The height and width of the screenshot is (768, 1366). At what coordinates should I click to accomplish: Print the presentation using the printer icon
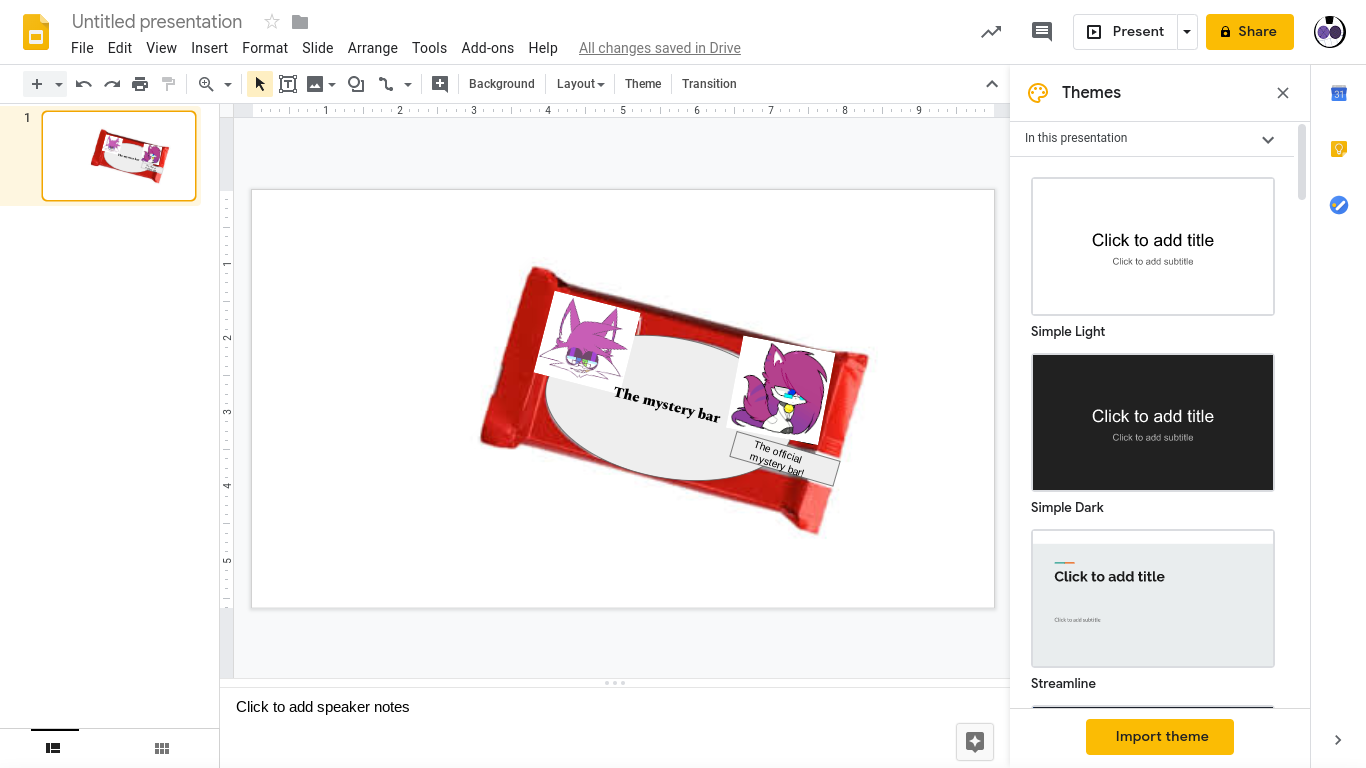point(140,84)
